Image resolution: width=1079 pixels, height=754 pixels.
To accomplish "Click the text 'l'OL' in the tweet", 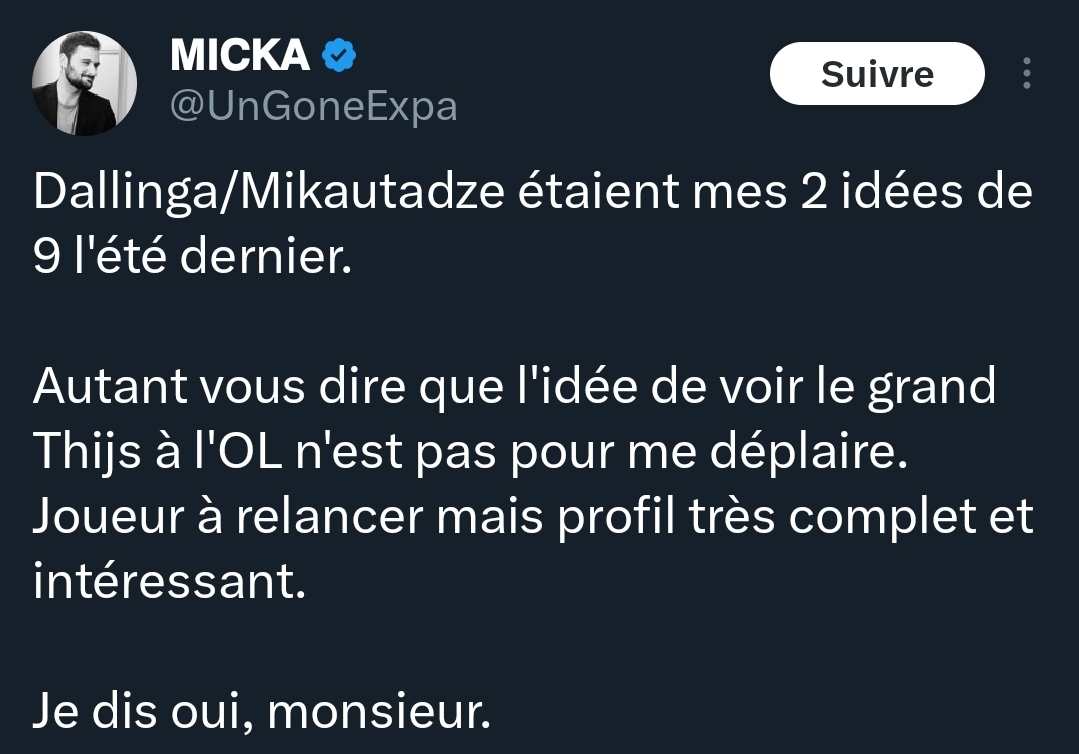I will (x=239, y=452).
